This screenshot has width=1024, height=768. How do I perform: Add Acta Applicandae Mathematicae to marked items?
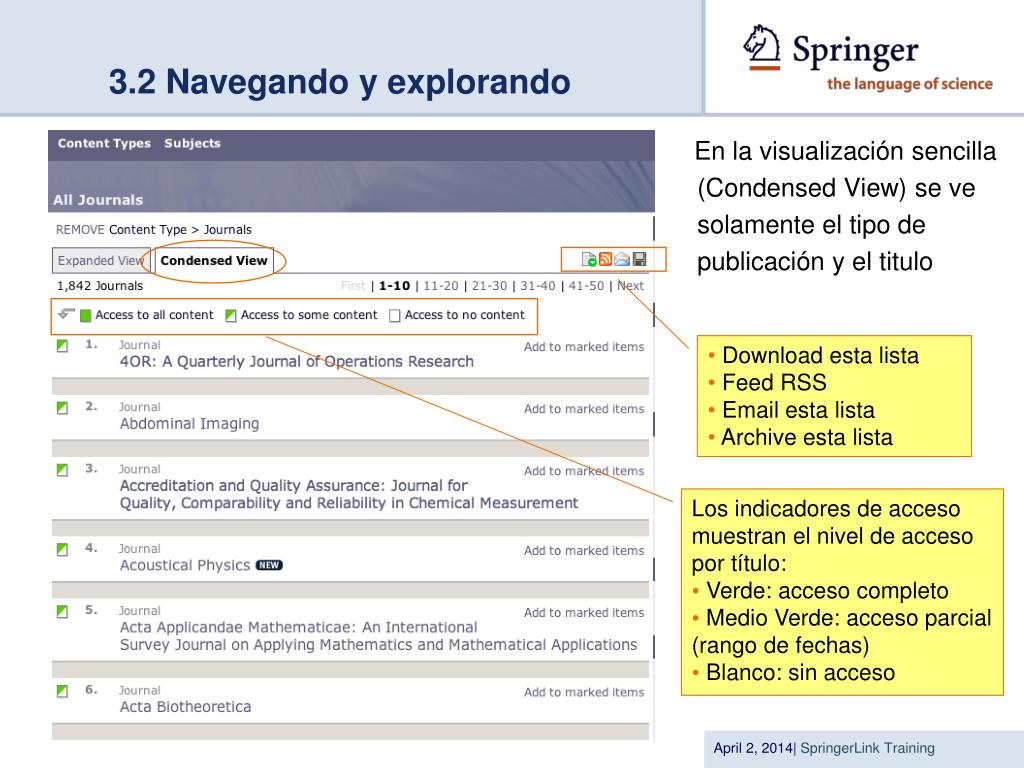point(584,613)
